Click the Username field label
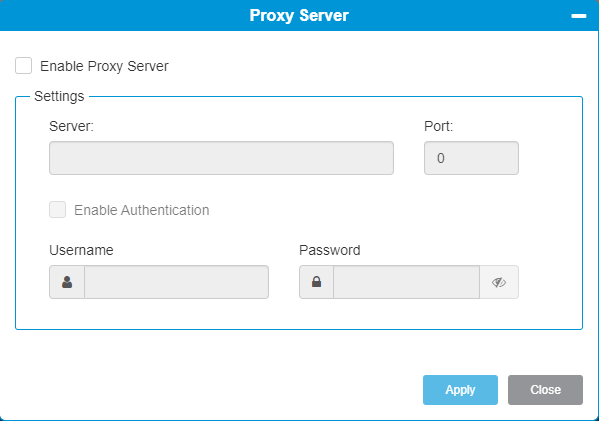The height and width of the screenshot is (421, 599). (x=81, y=250)
